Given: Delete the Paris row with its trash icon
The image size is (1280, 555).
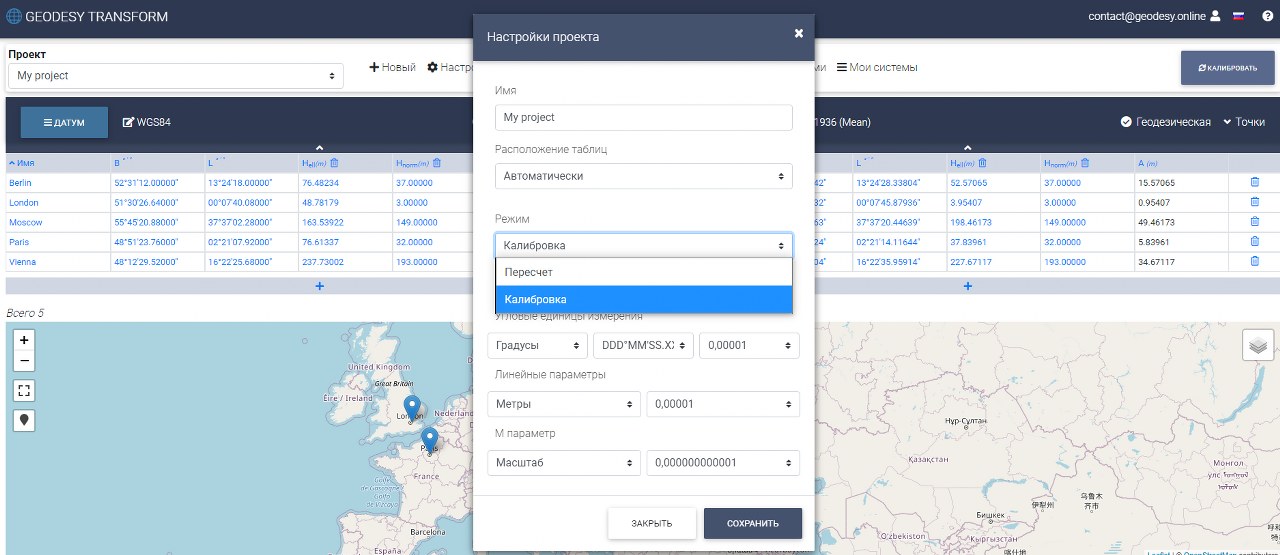Looking at the screenshot, I should 1255,241.
